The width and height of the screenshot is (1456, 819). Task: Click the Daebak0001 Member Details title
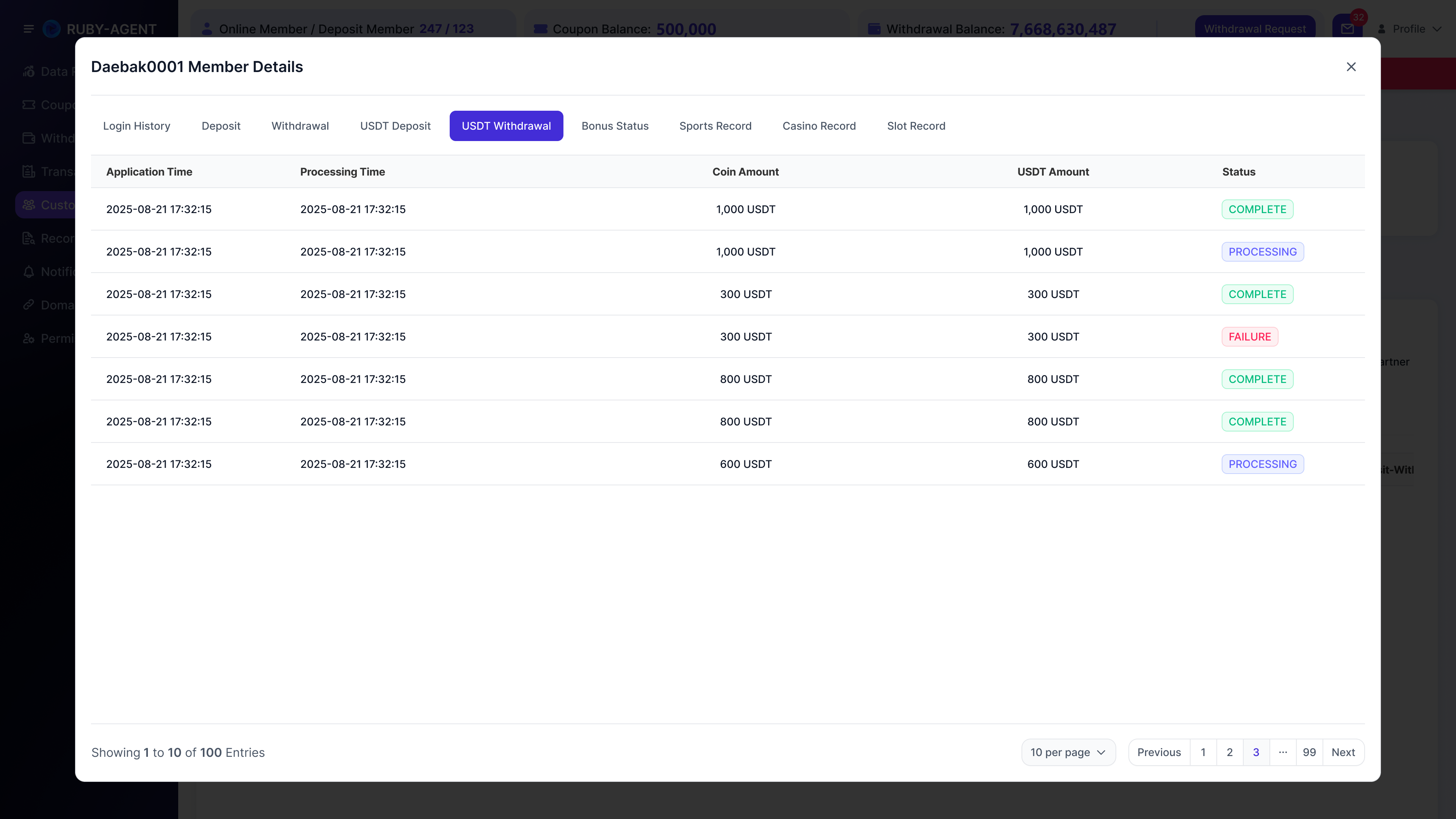point(197,67)
